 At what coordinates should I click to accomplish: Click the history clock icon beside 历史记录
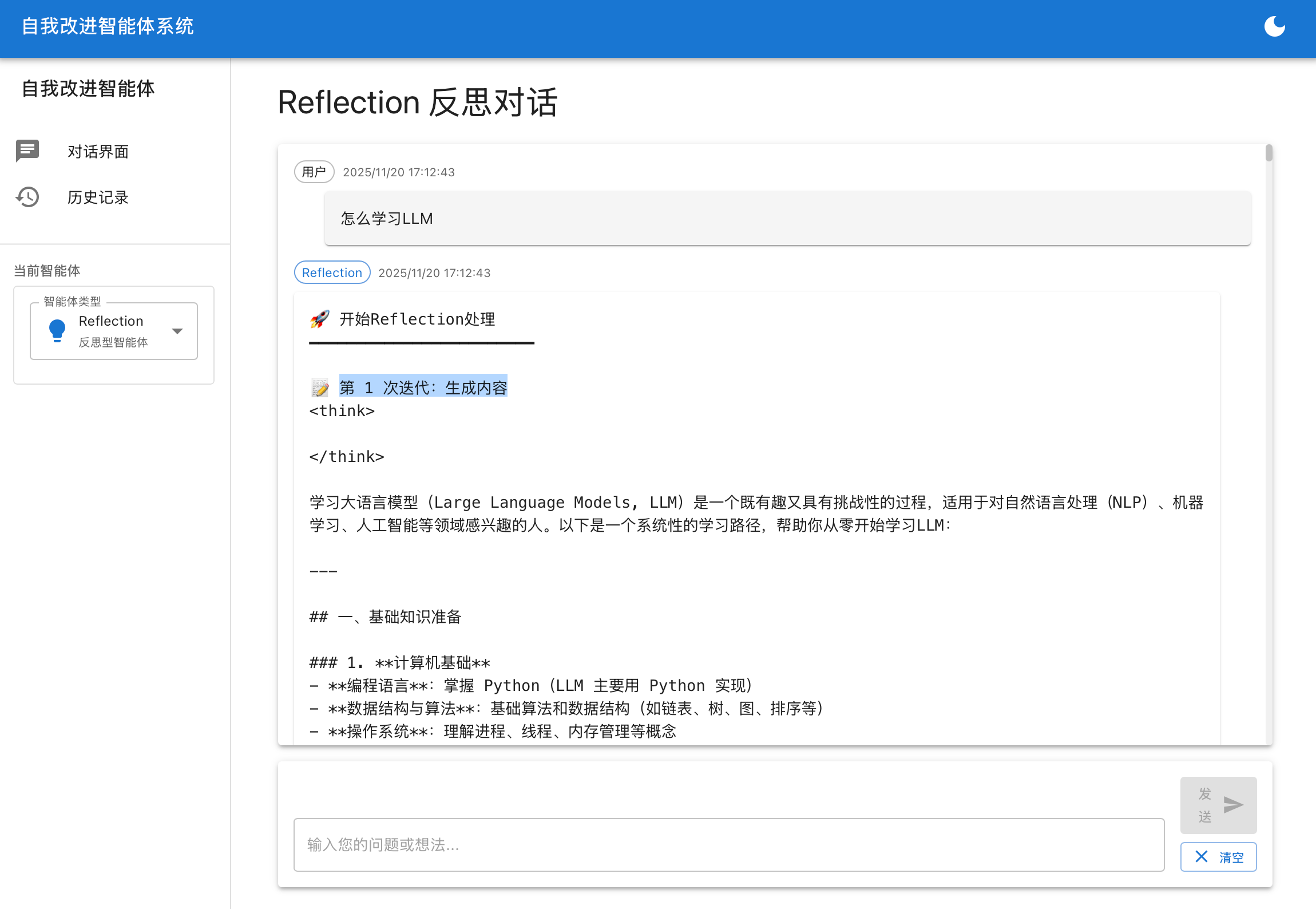pyautogui.click(x=27, y=197)
